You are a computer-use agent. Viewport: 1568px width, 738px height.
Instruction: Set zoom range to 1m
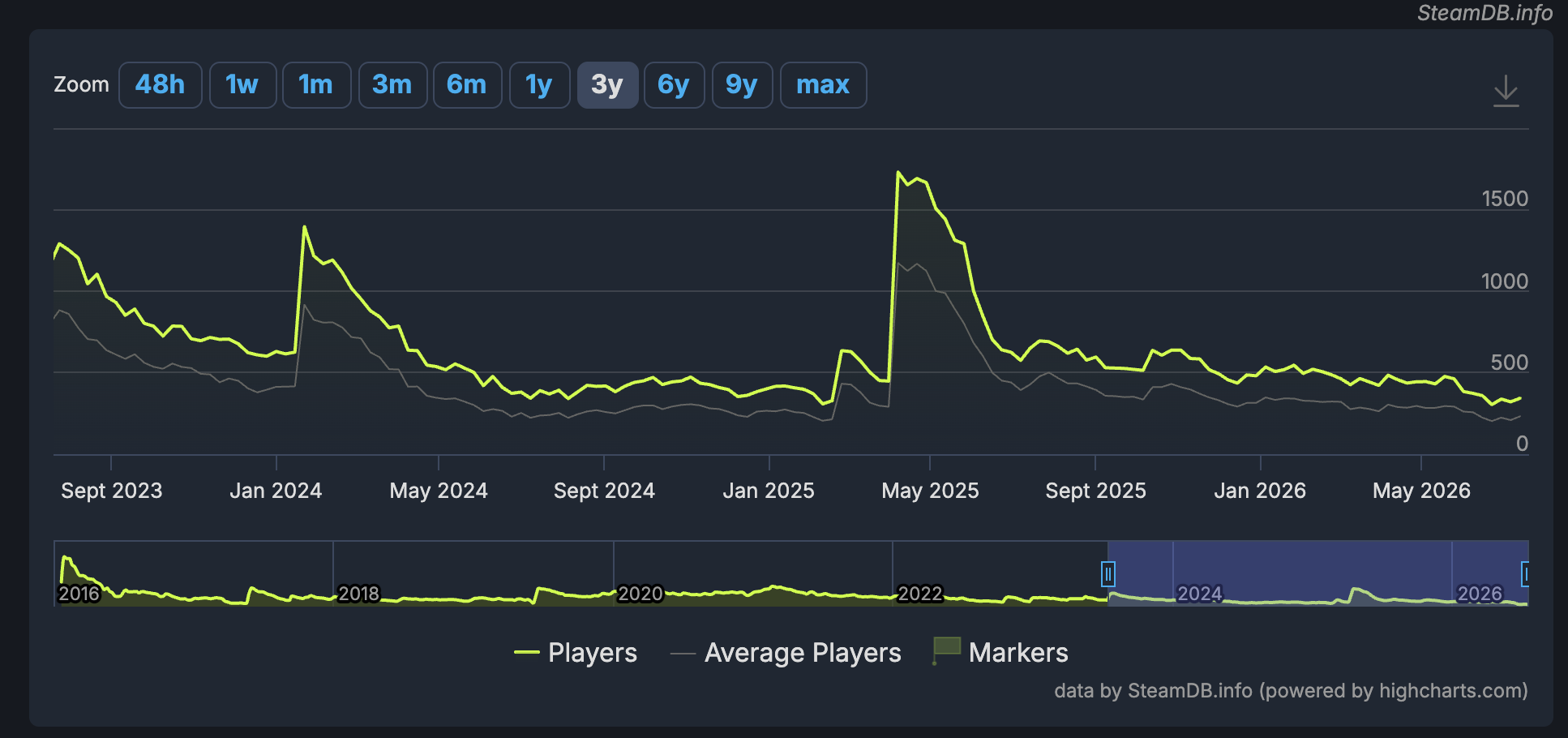pos(316,85)
